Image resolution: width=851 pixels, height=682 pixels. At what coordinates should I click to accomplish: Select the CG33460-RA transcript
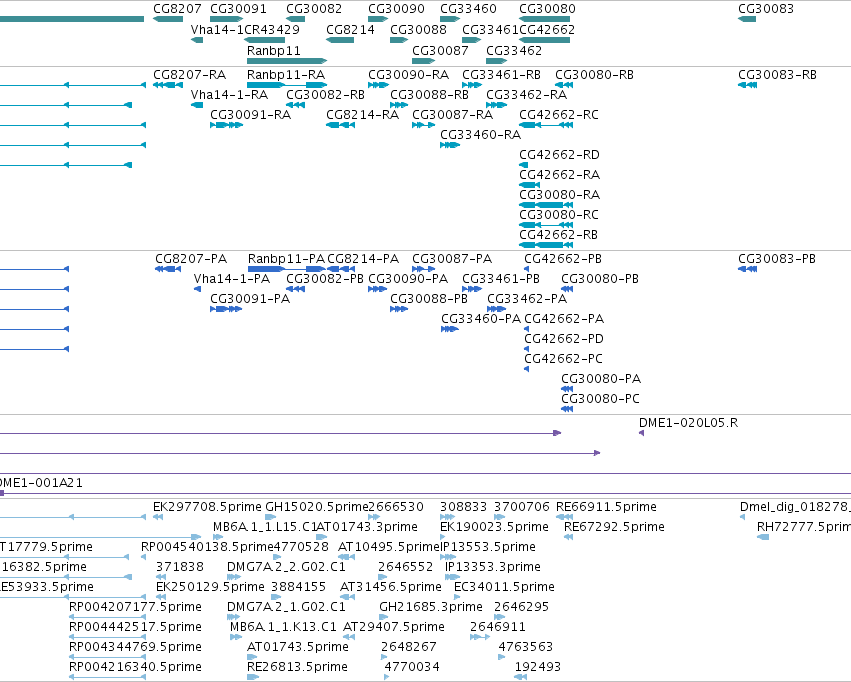pyautogui.click(x=450, y=145)
